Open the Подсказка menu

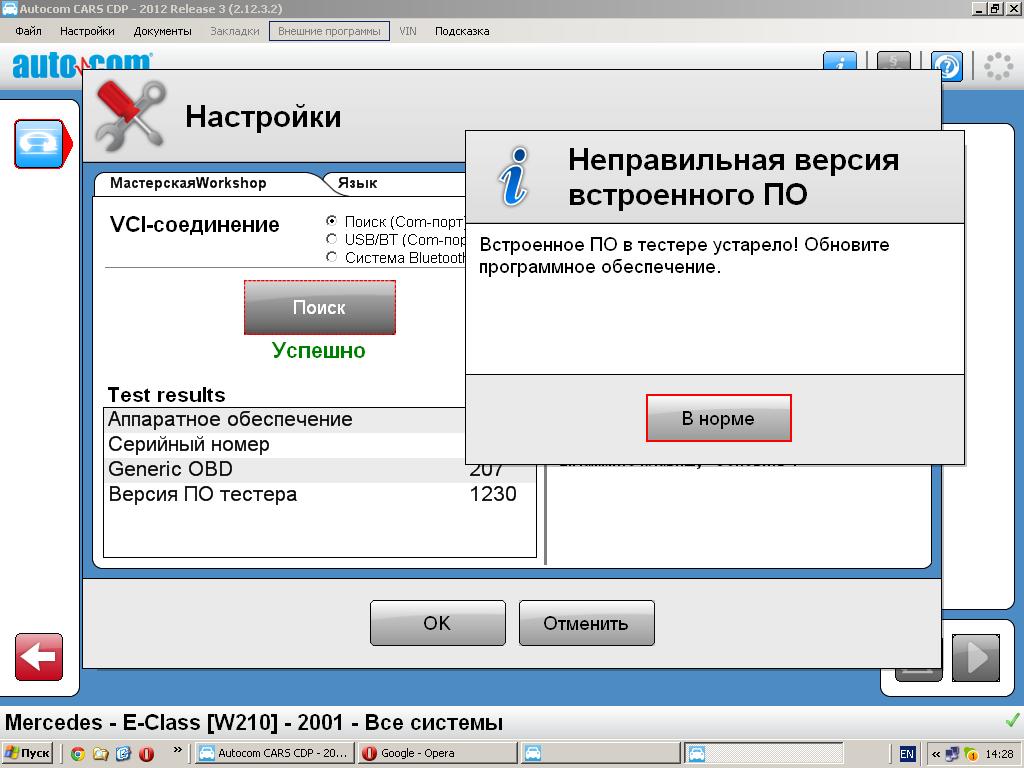(x=462, y=31)
